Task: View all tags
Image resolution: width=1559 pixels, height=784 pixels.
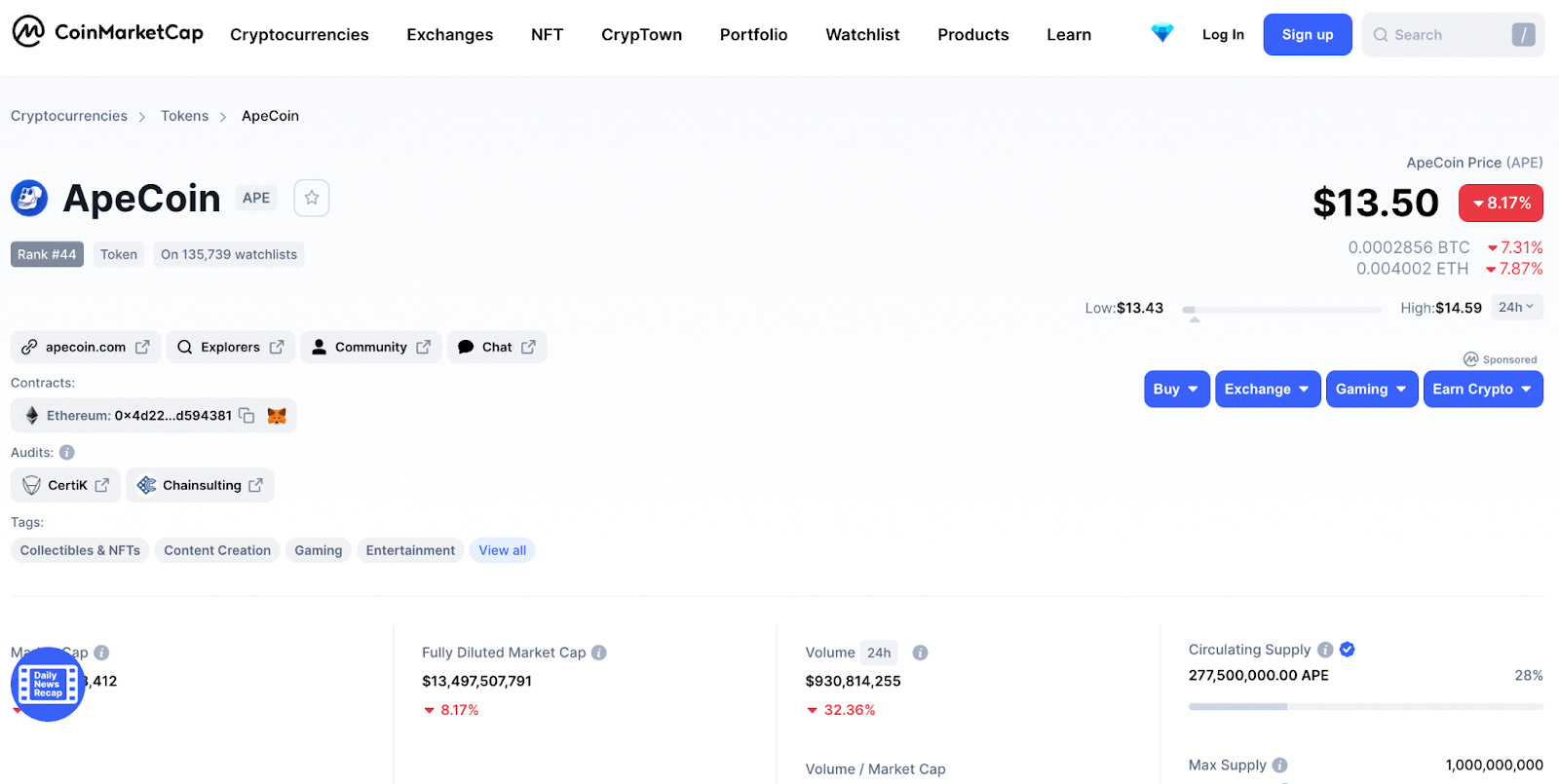Action: click(502, 550)
